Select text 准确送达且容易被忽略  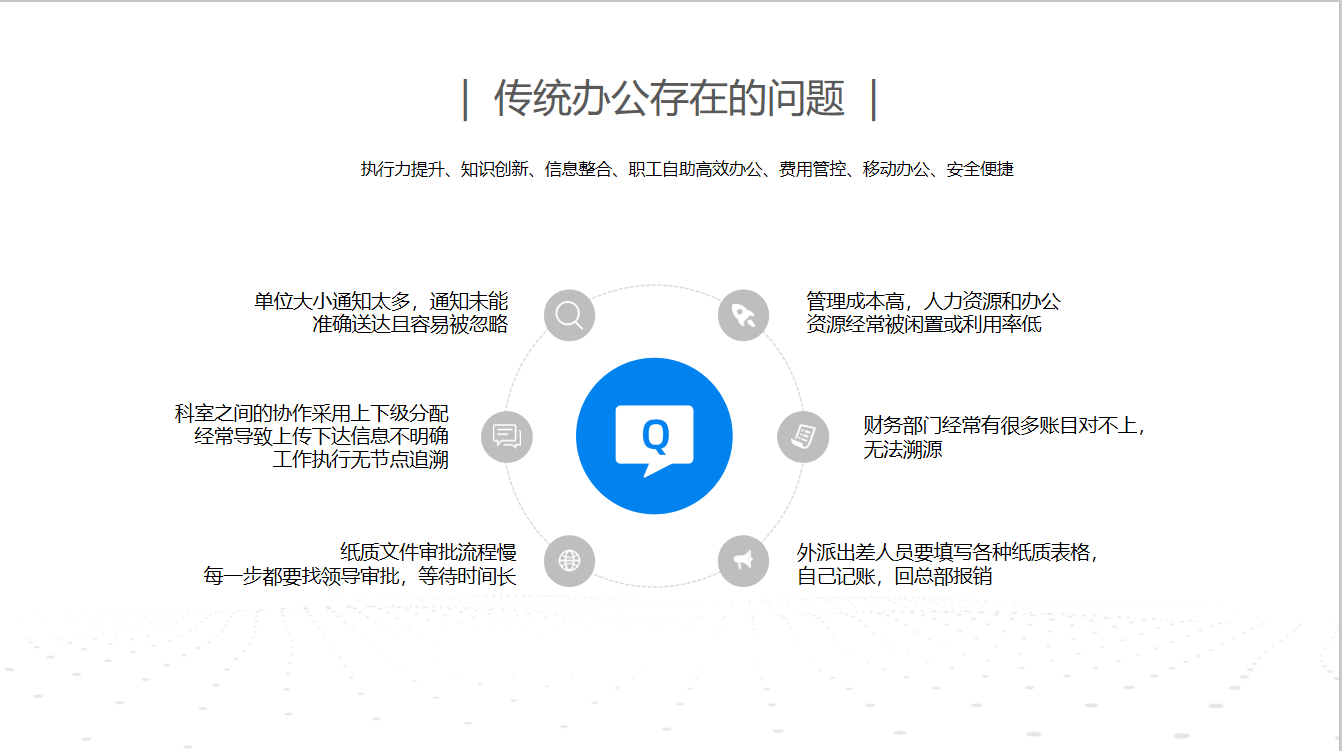(410, 324)
